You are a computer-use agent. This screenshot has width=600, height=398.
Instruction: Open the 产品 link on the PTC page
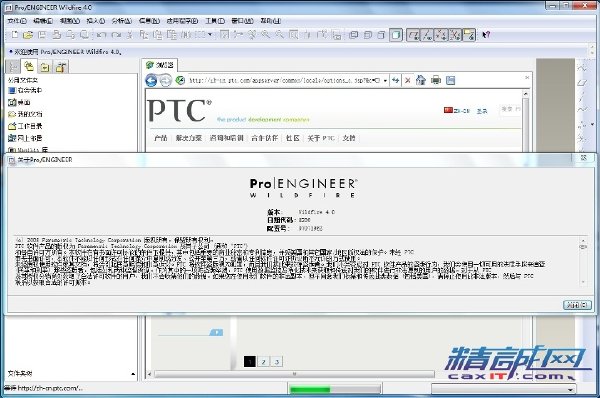161,138
